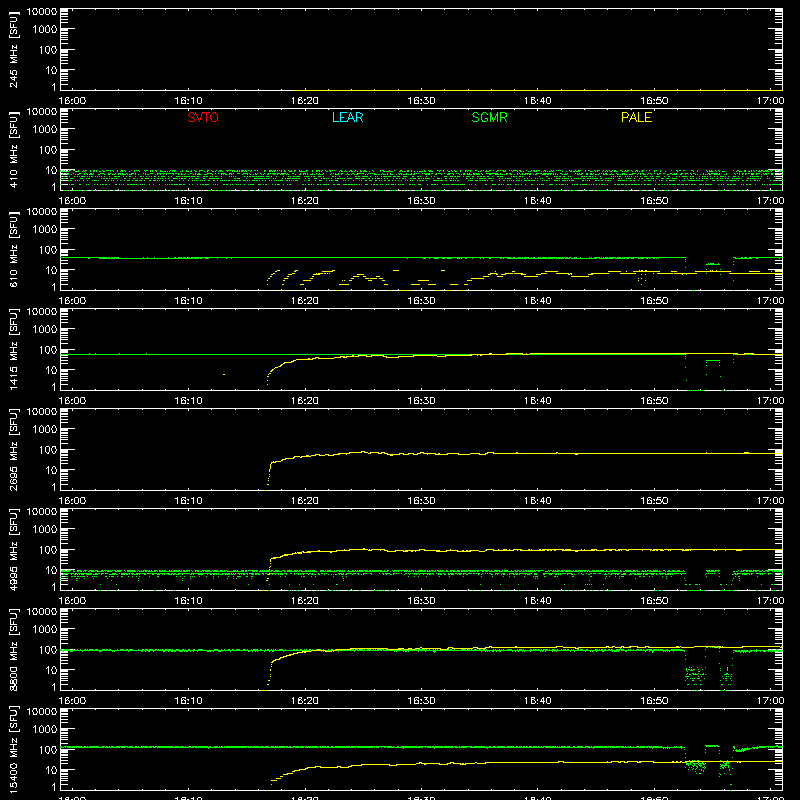The height and width of the screenshot is (800, 800).
Task: Select the 15400 MHz [SFU] axis title
Action: (x=14, y=750)
